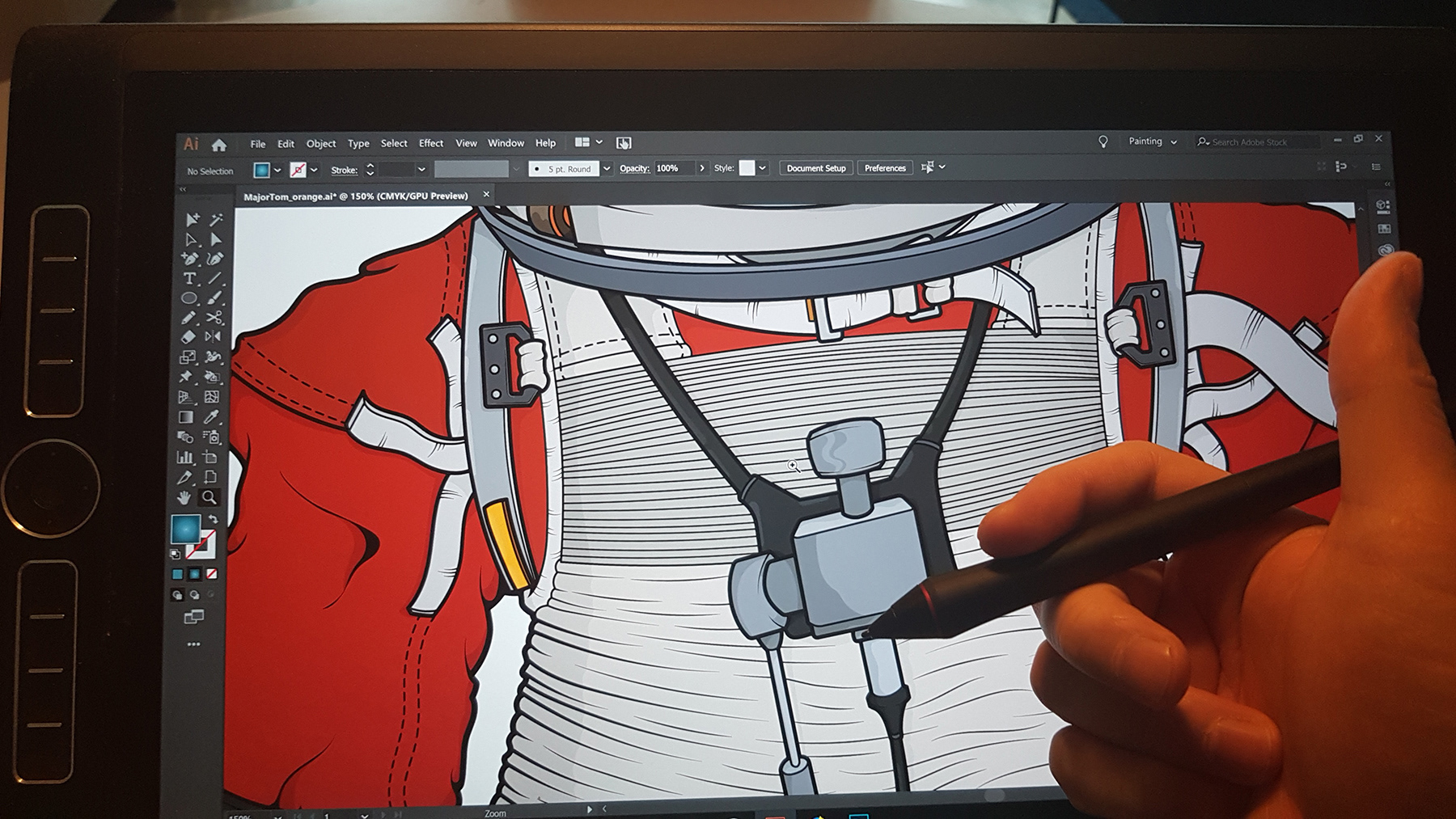Image resolution: width=1456 pixels, height=819 pixels.
Task: Select the Eraser tool
Action: (x=188, y=337)
